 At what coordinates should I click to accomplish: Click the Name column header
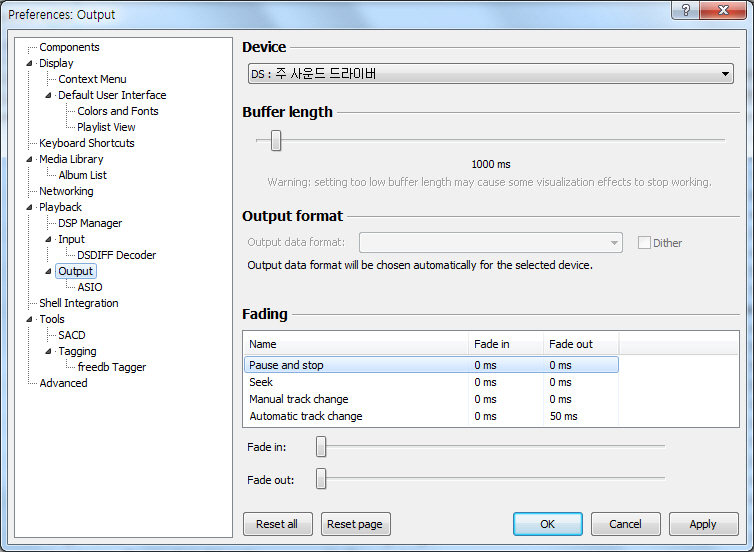click(x=355, y=344)
